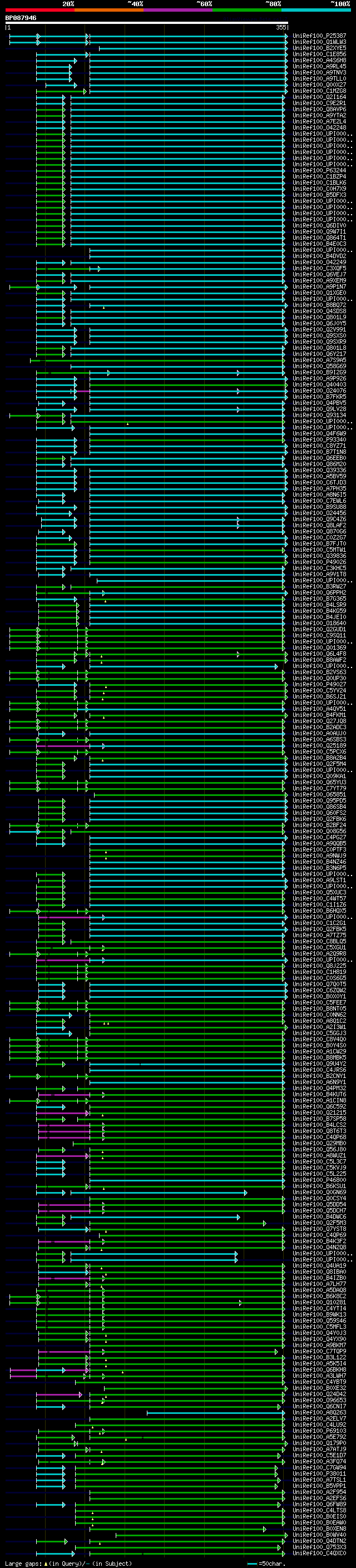356x1568 pixels.
Task: Select the UniRef100_A8Q263 label
Action: click(x=319, y=1412)
